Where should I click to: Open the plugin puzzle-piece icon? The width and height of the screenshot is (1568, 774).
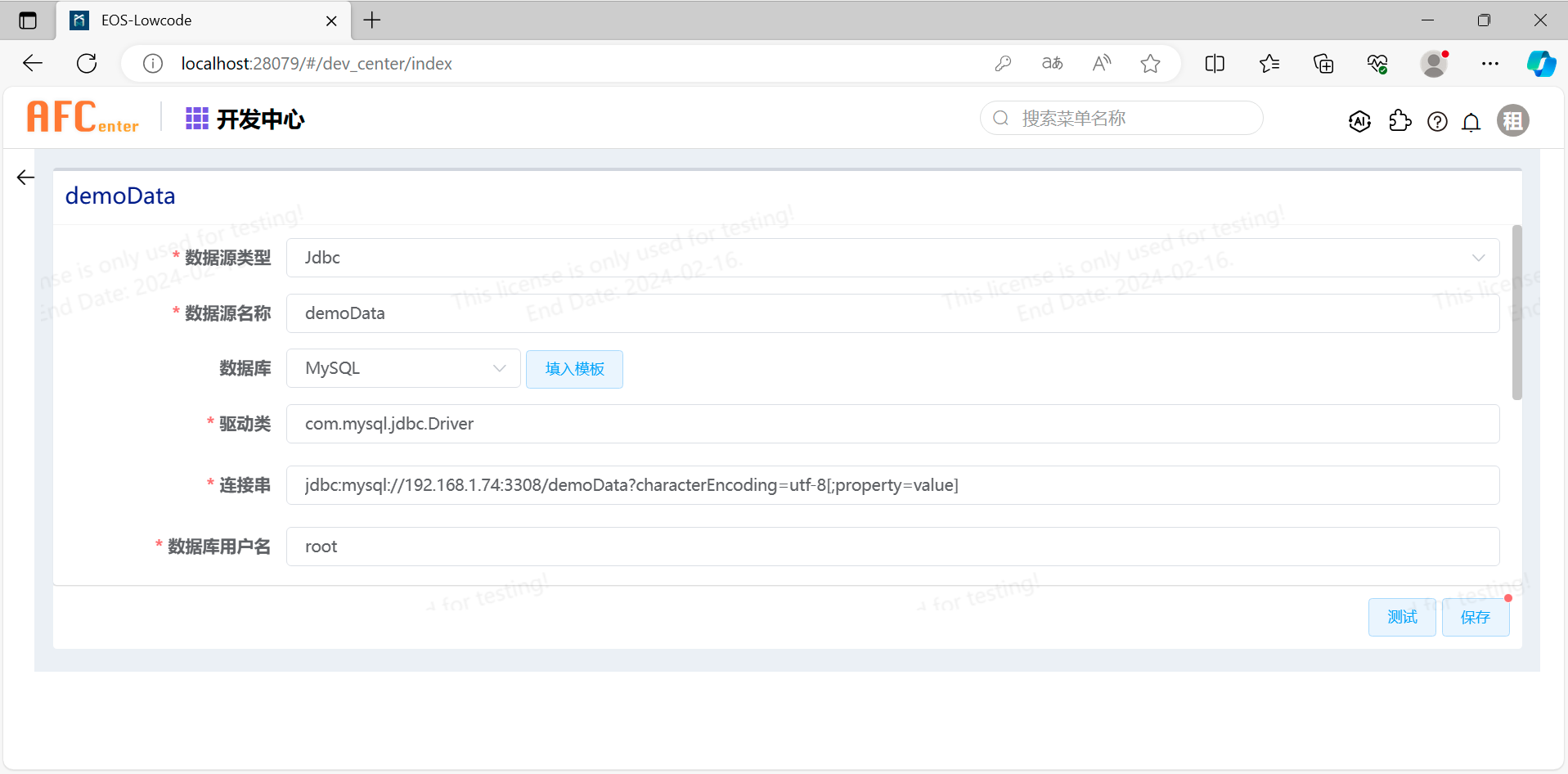(1400, 121)
